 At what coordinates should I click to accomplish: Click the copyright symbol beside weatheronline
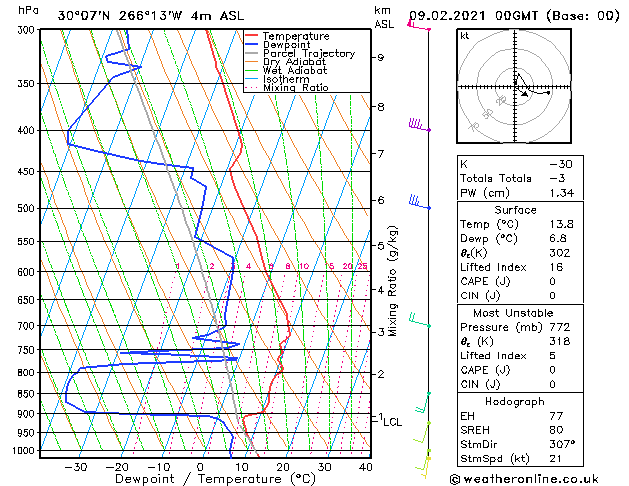(455, 479)
